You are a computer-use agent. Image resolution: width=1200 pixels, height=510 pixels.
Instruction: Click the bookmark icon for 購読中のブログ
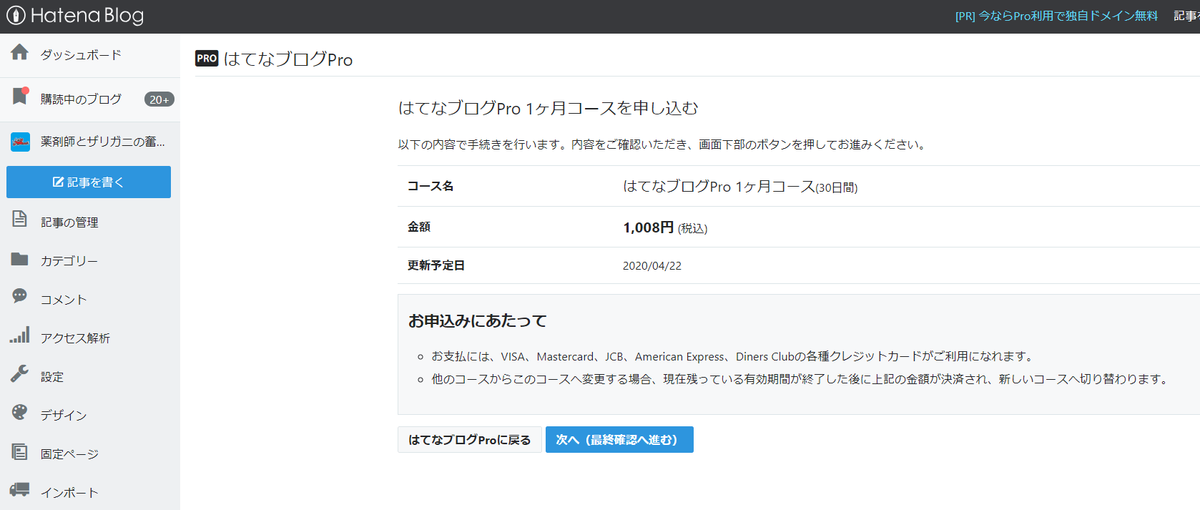point(19,97)
